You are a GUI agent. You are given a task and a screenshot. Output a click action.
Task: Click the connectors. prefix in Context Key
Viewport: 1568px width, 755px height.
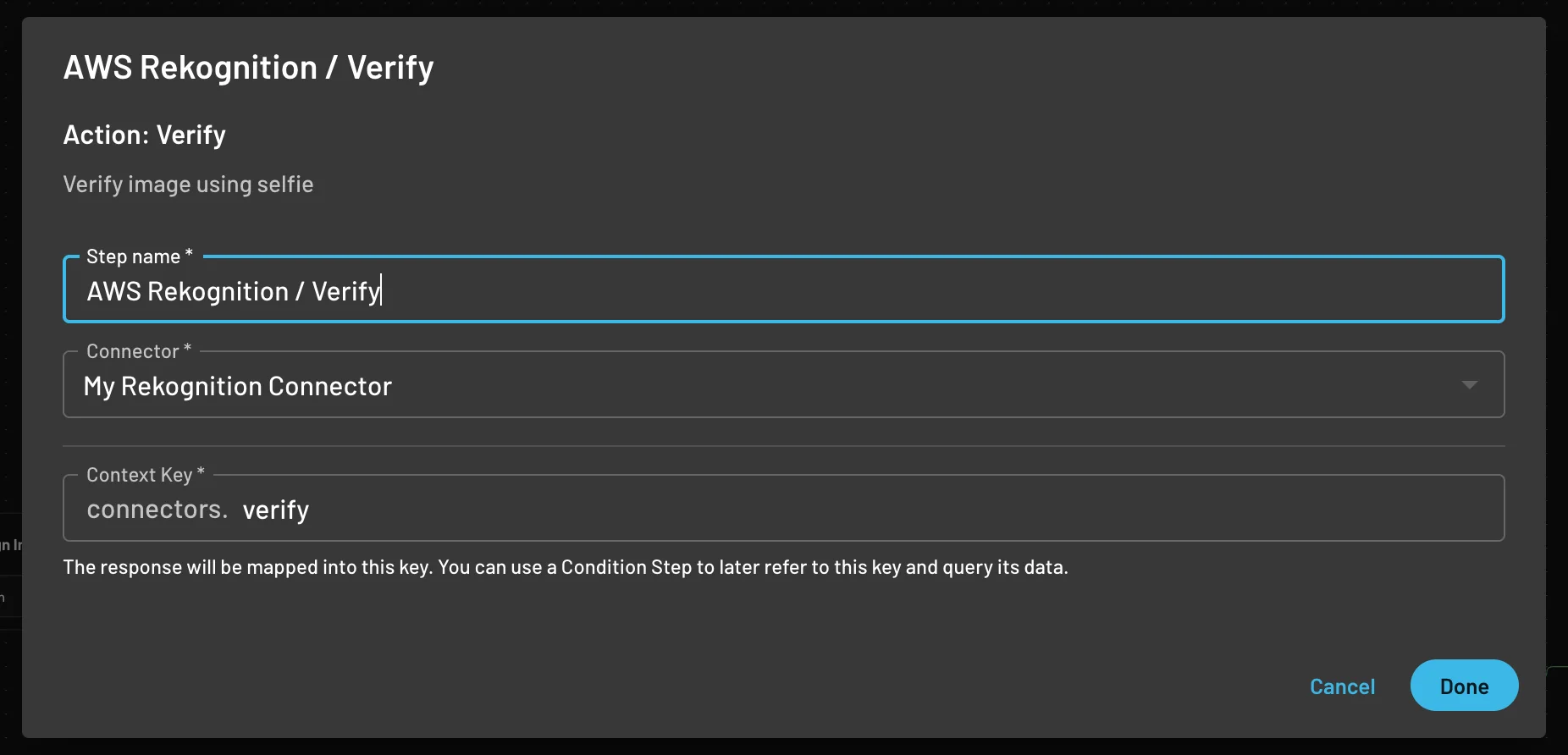point(156,509)
